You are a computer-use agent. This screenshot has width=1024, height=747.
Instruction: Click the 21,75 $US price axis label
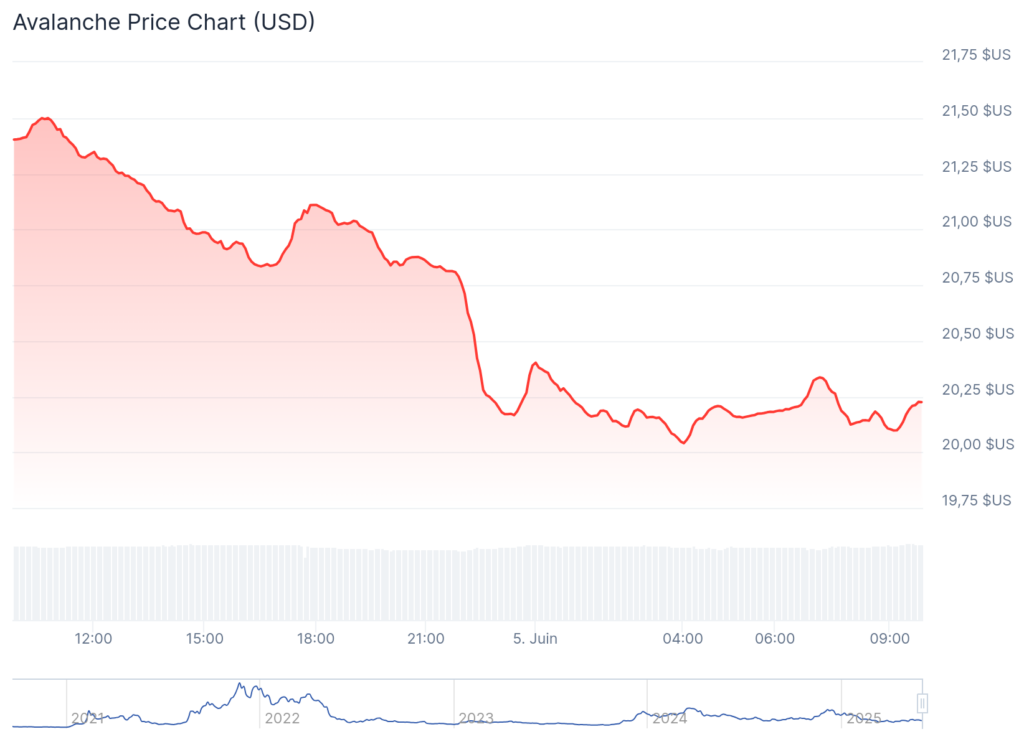point(977,55)
